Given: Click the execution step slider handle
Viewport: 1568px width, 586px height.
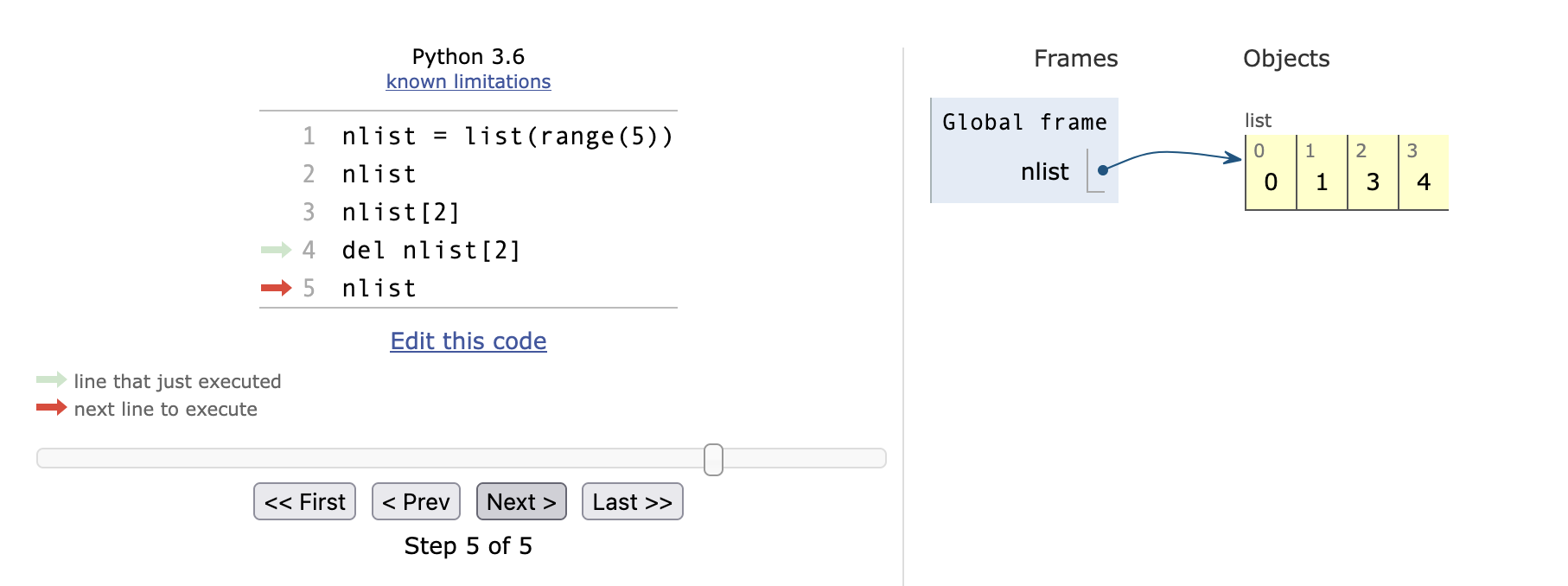Looking at the screenshot, I should [713, 459].
